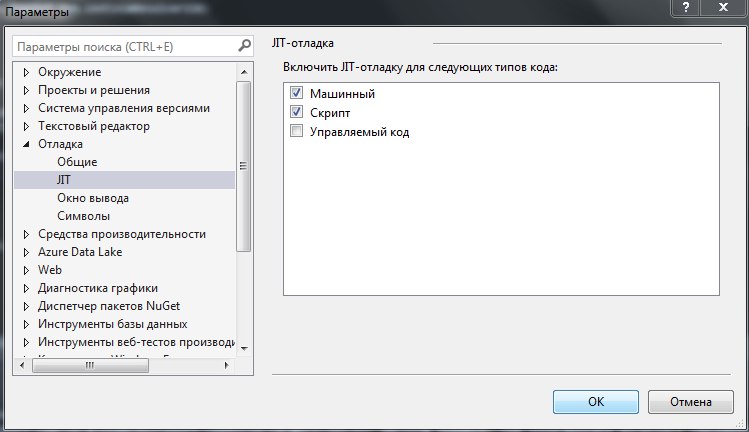The height and width of the screenshot is (432, 749).
Task: Open the help question mark button
Action: tap(686, 7)
